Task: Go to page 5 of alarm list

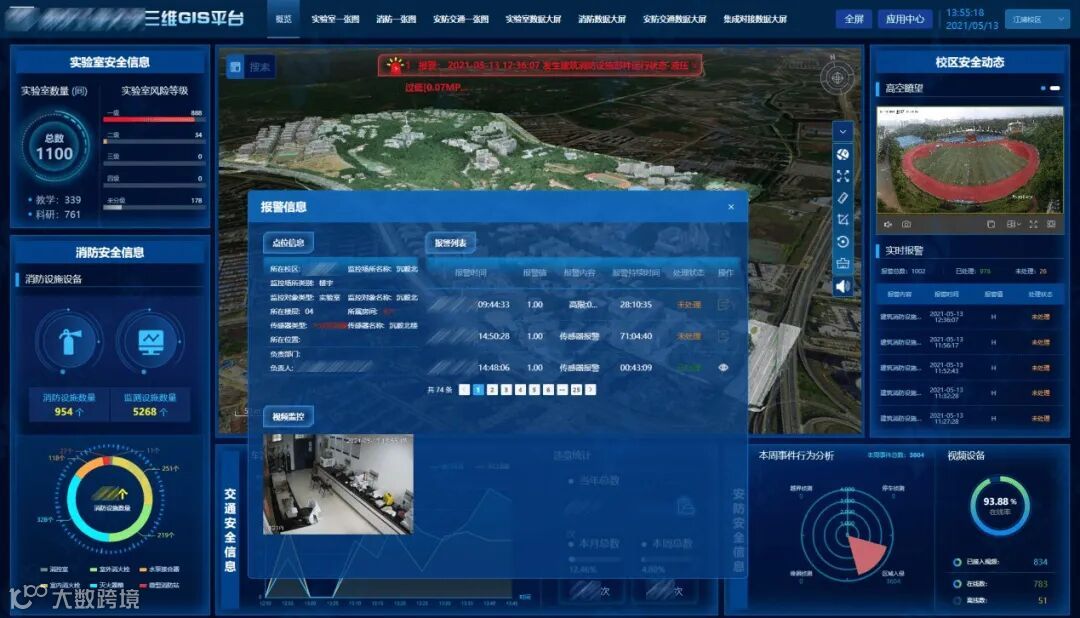Action: [534, 390]
